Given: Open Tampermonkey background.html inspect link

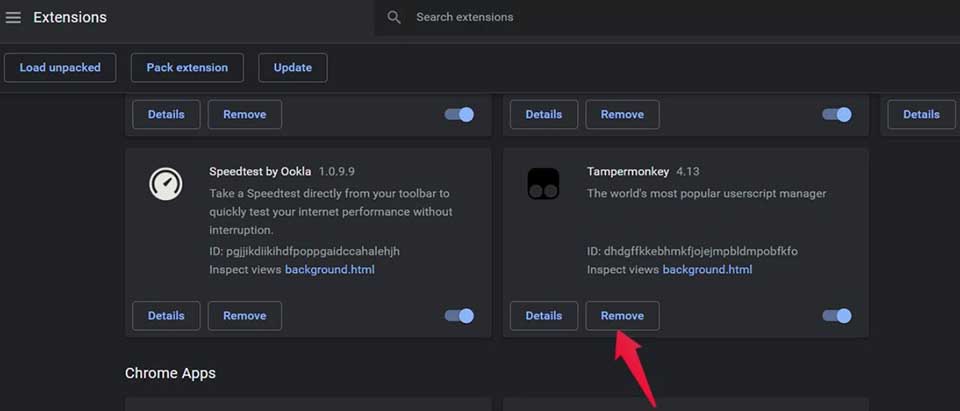Looking at the screenshot, I should click(x=708, y=270).
